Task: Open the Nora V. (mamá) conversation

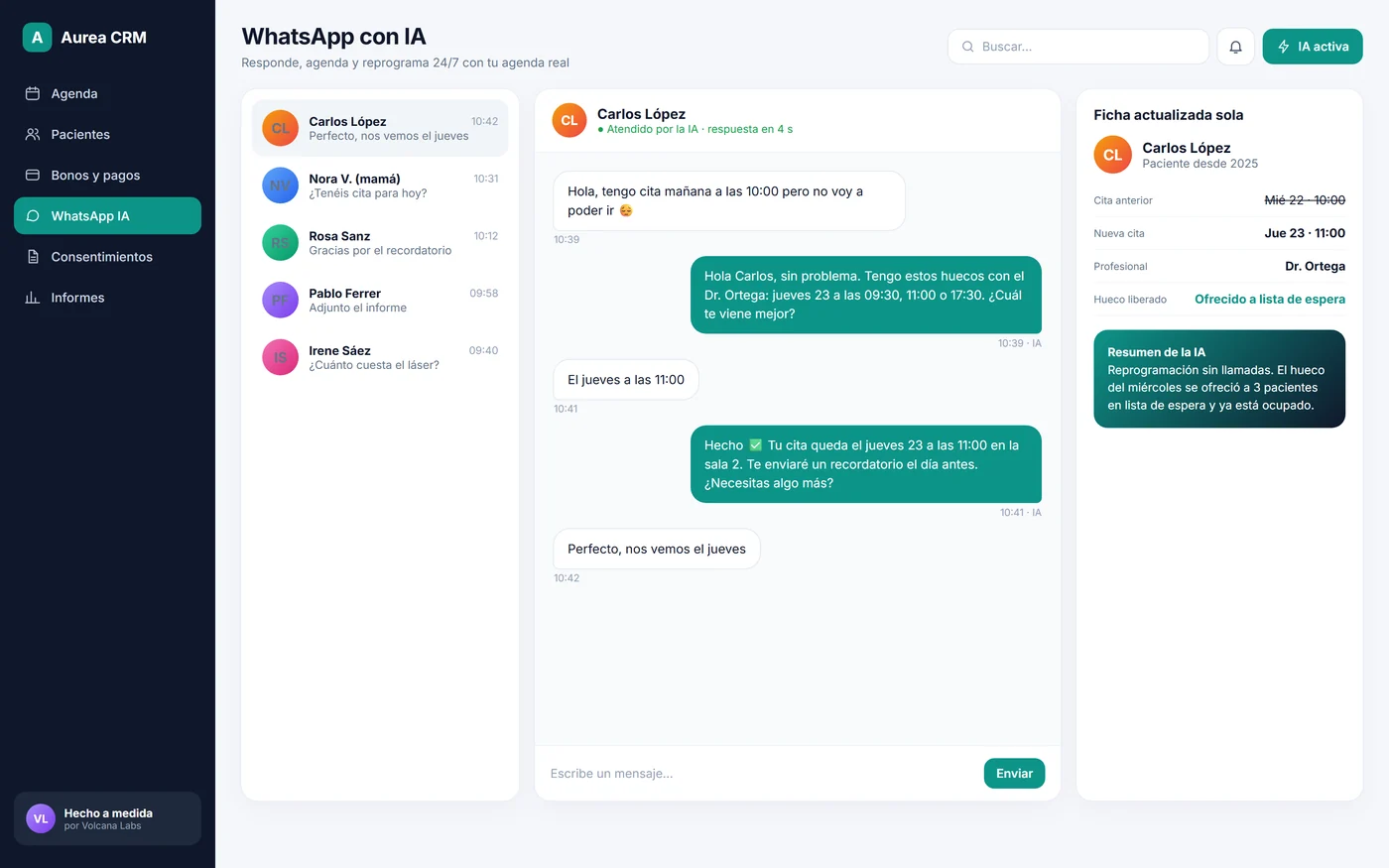Action: click(380, 186)
